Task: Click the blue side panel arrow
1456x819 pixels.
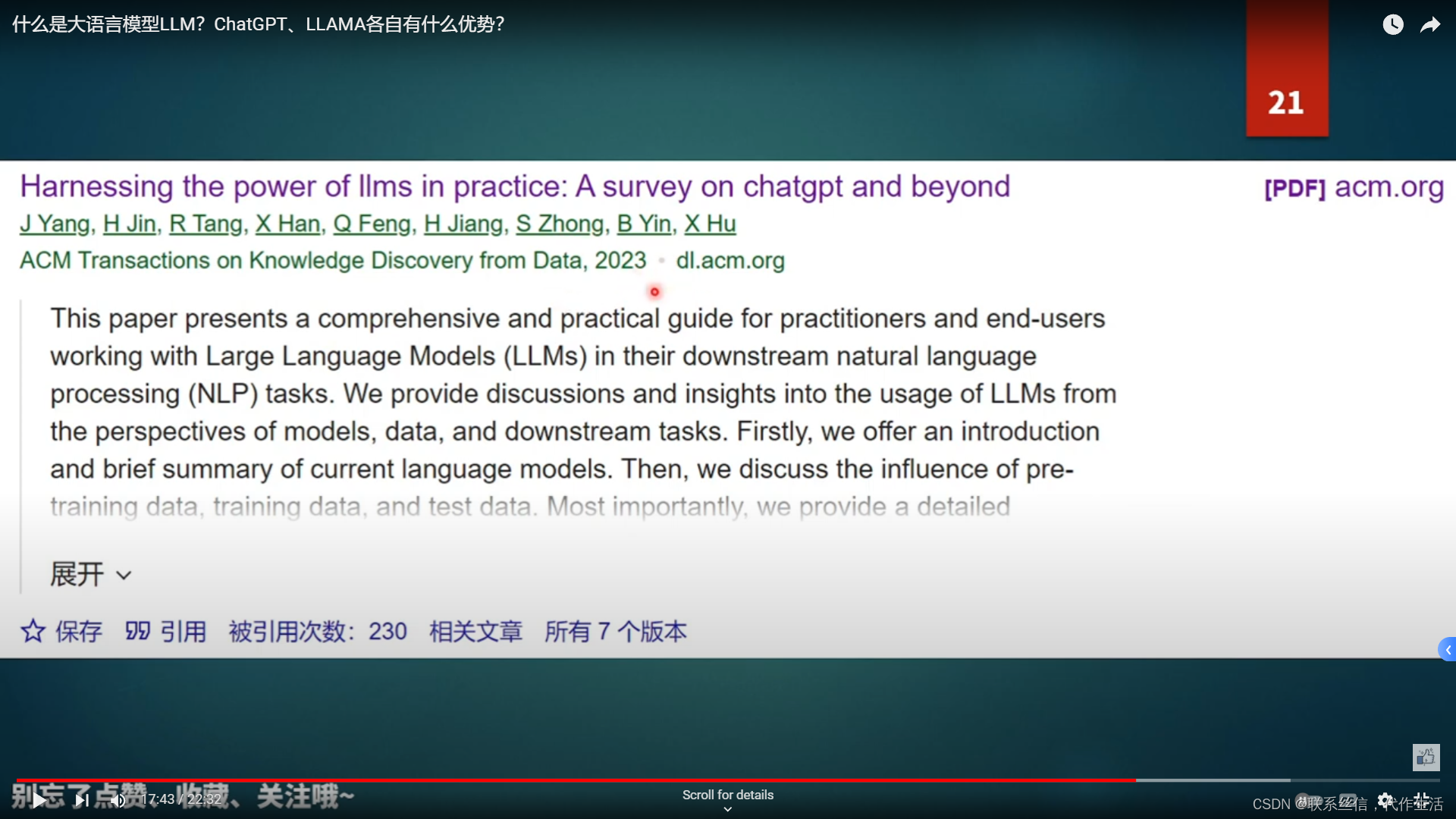Action: pyautogui.click(x=1448, y=650)
